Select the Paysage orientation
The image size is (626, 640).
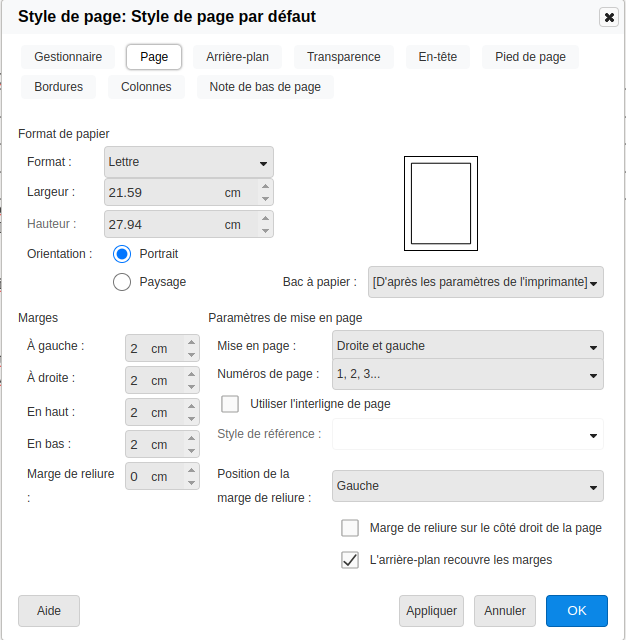click(x=123, y=282)
